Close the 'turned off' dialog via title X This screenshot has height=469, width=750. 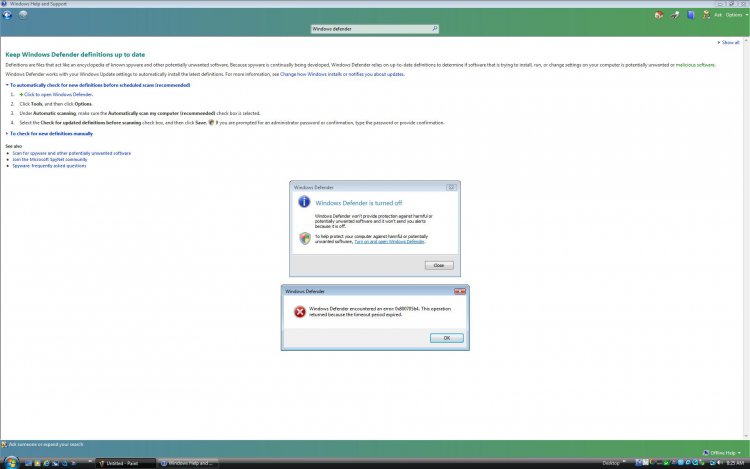coord(451,187)
